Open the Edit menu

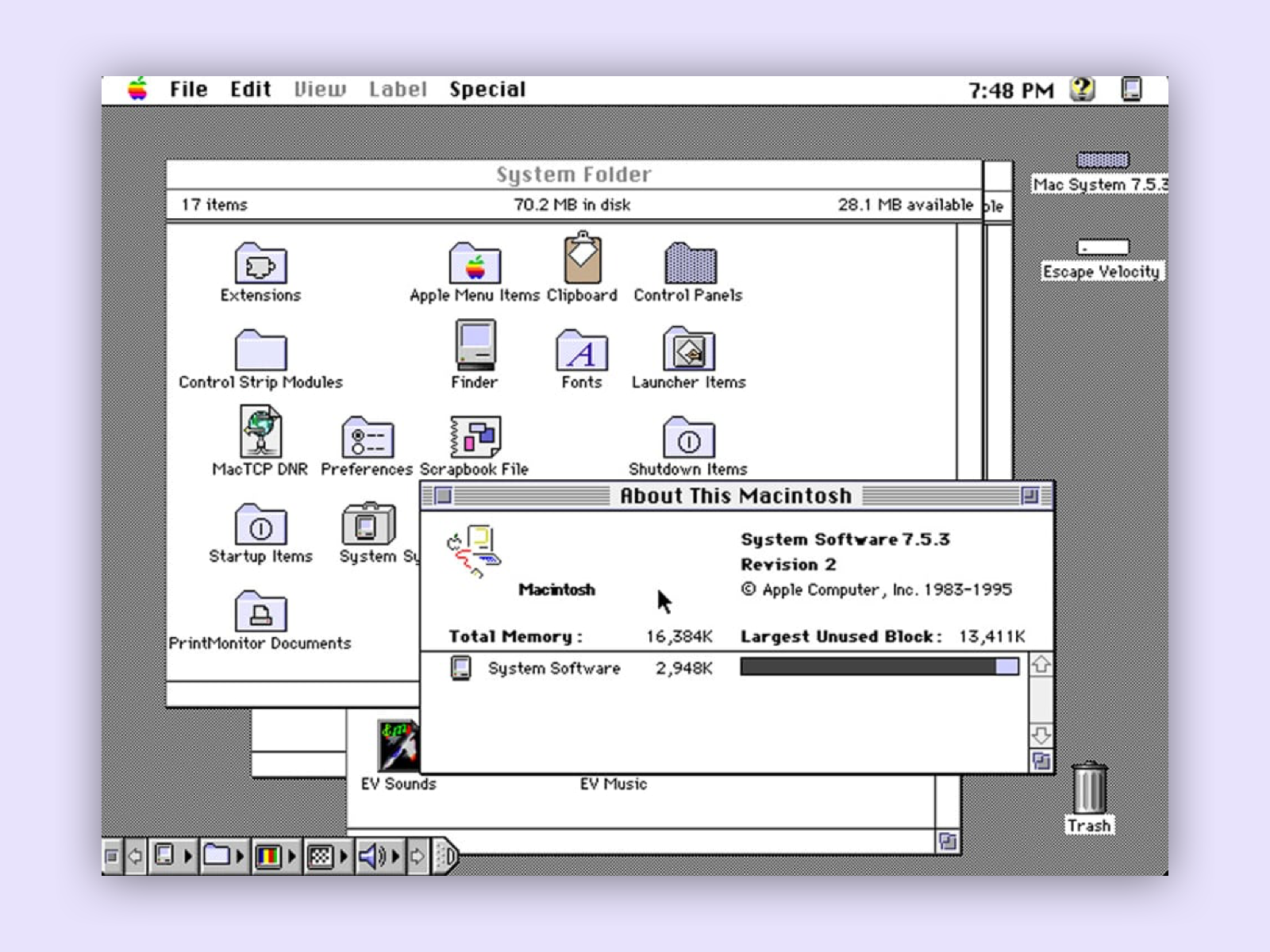click(251, 90)
